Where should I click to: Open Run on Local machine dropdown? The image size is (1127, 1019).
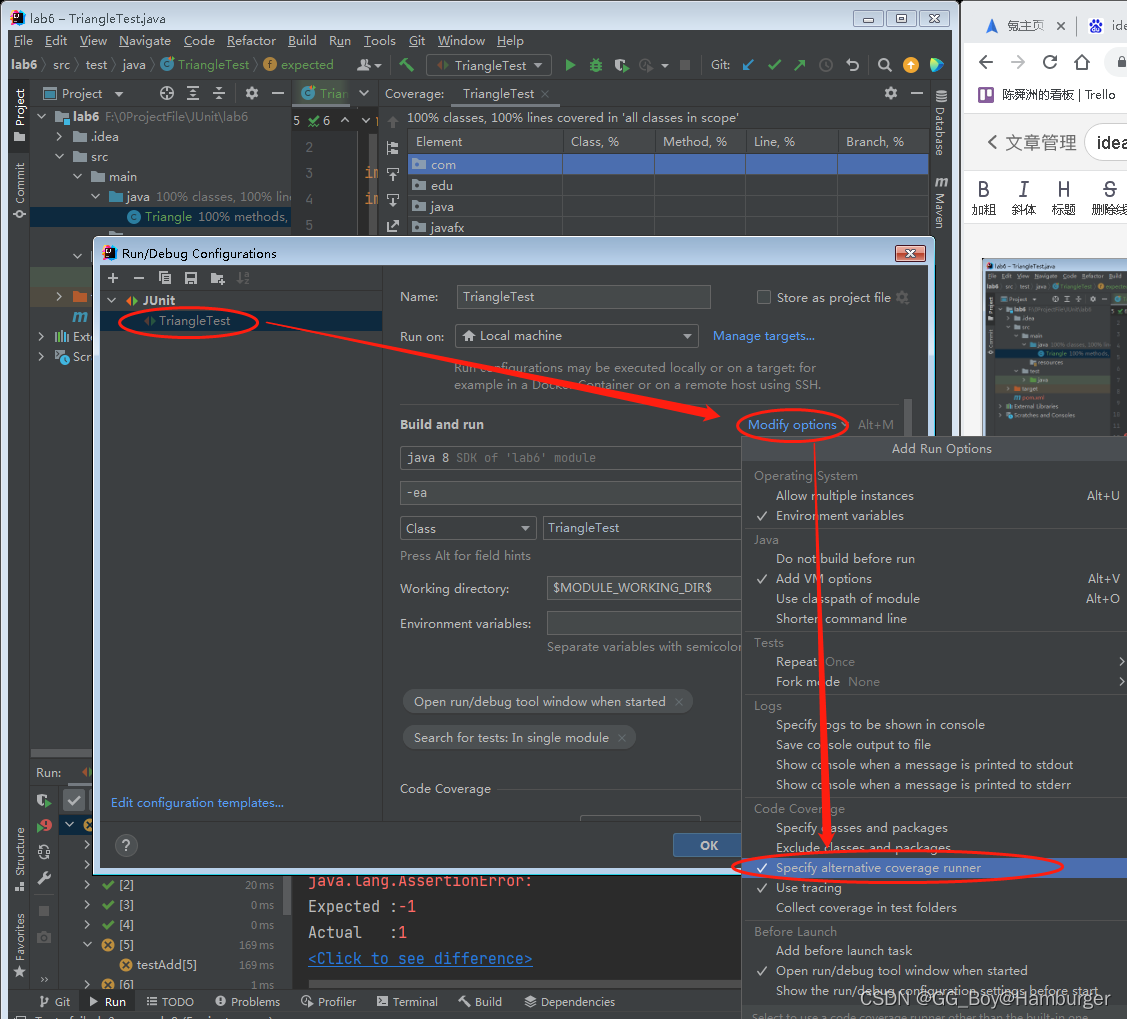(577, 336)
